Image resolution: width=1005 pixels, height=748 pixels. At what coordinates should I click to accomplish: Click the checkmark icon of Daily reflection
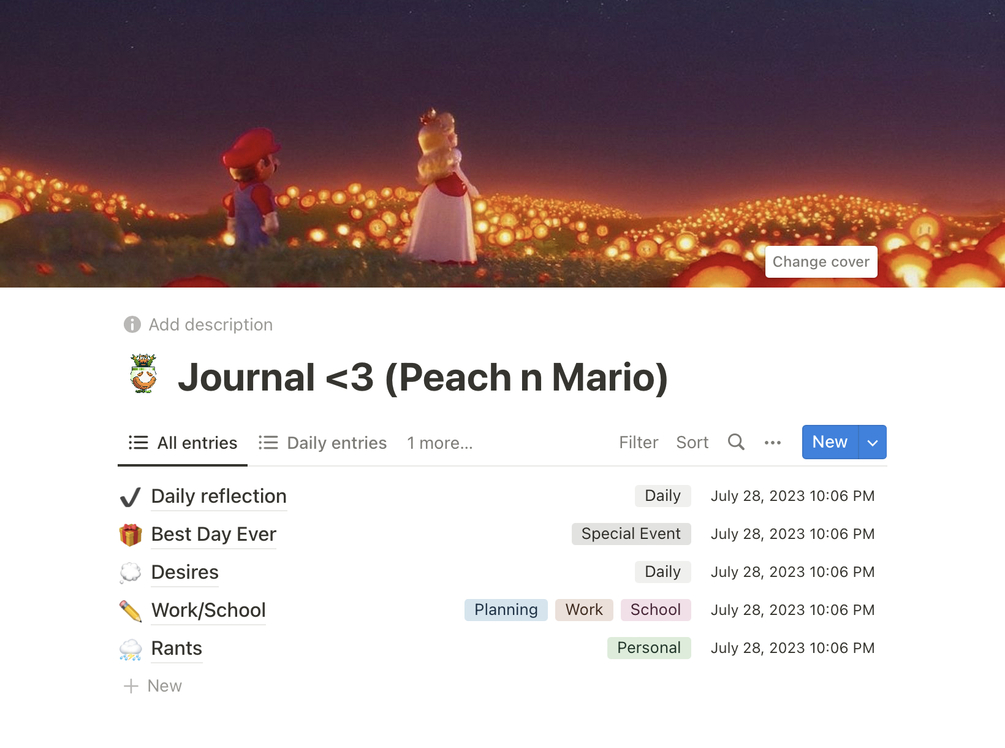[130, 497]
